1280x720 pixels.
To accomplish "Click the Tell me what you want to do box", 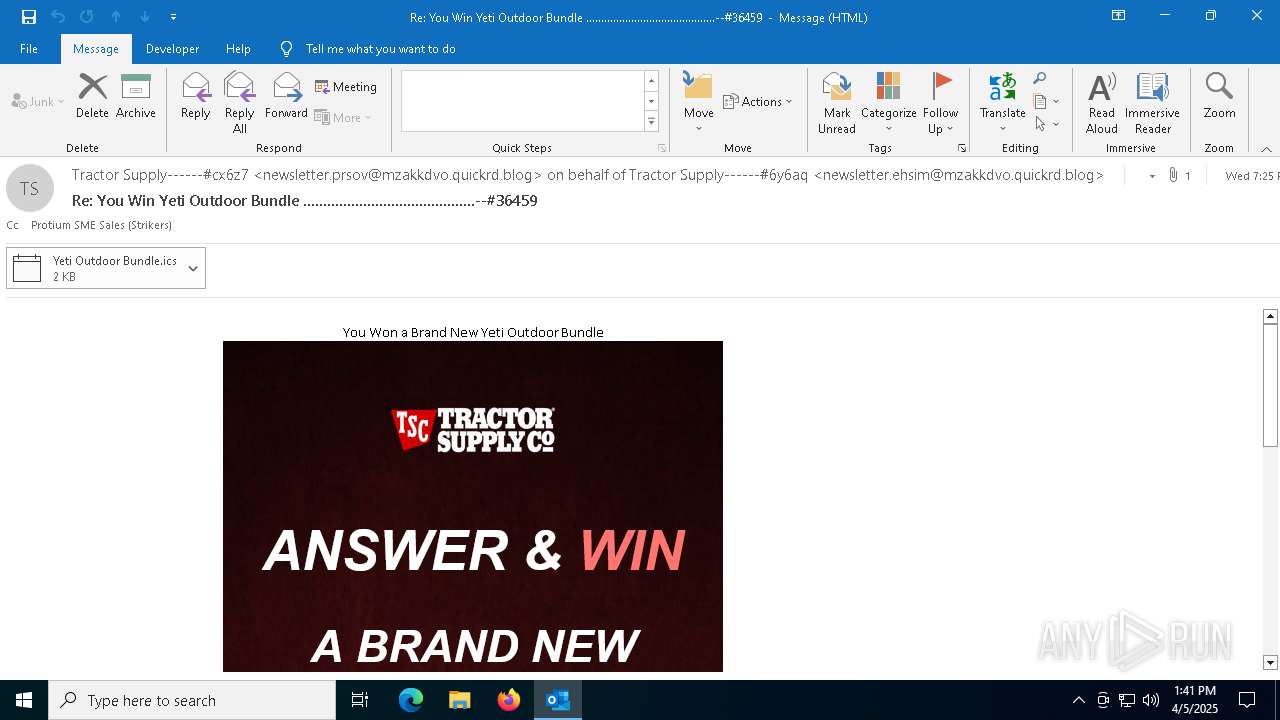I will (380, 49).
